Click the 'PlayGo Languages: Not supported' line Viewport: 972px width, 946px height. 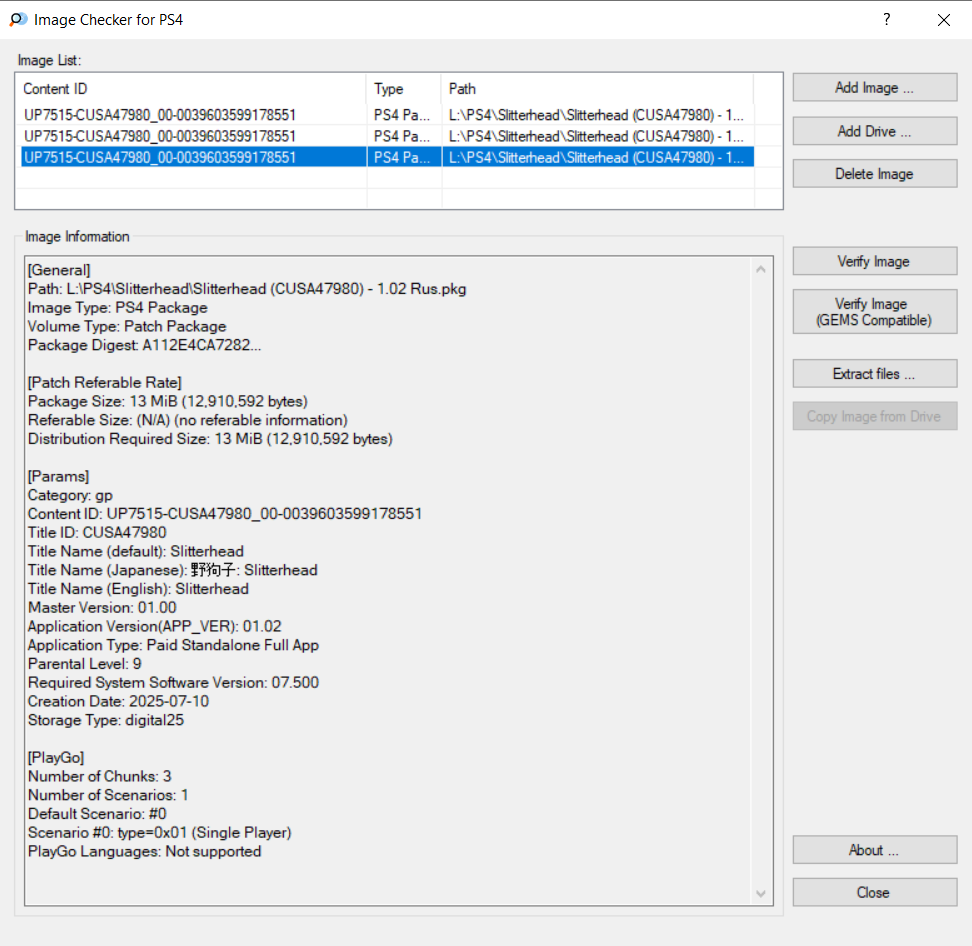[x=144, y=851]
